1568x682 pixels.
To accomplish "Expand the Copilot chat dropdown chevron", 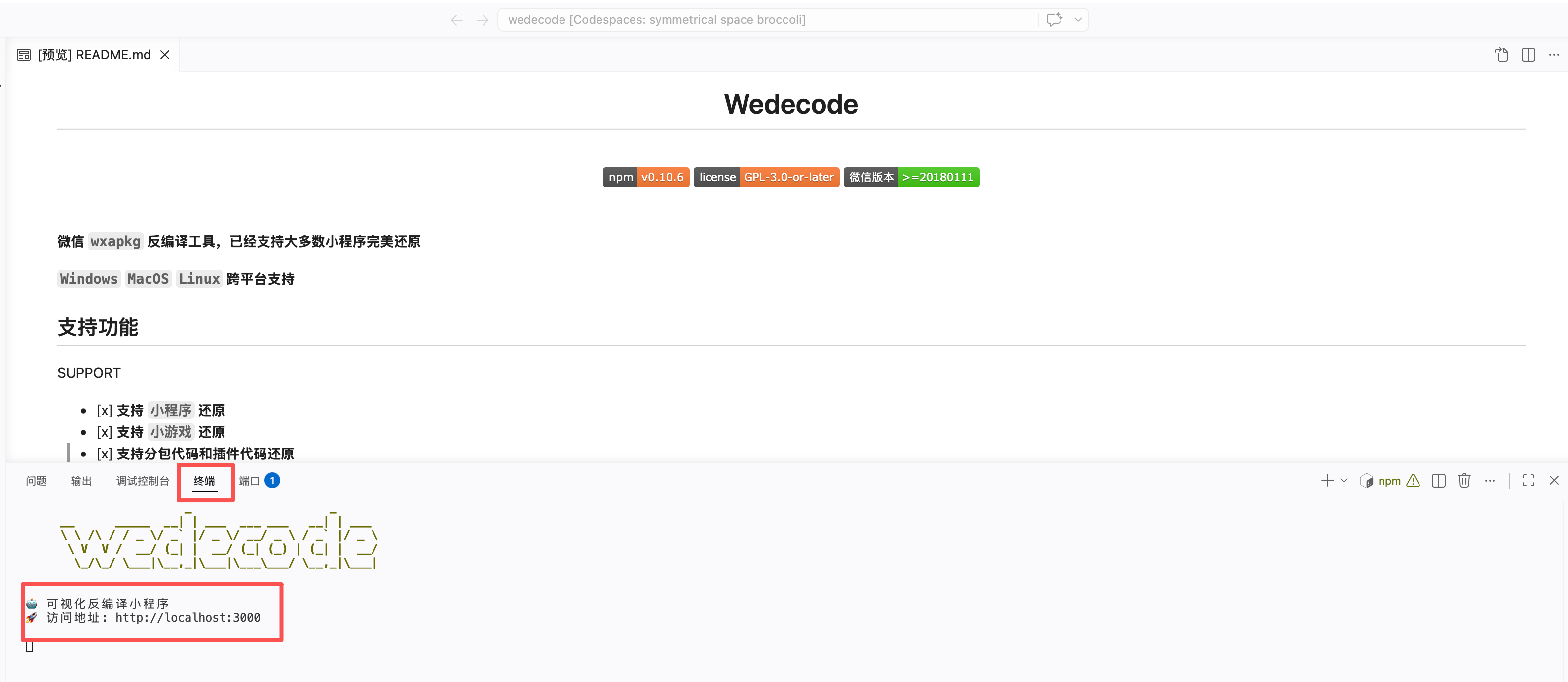I will pyautogui.click(x=1078, y=19).
